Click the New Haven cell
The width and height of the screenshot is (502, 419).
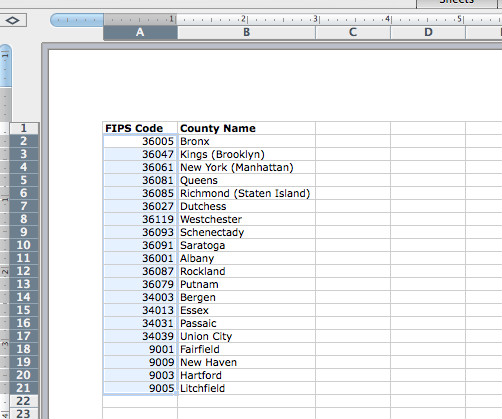246,362
